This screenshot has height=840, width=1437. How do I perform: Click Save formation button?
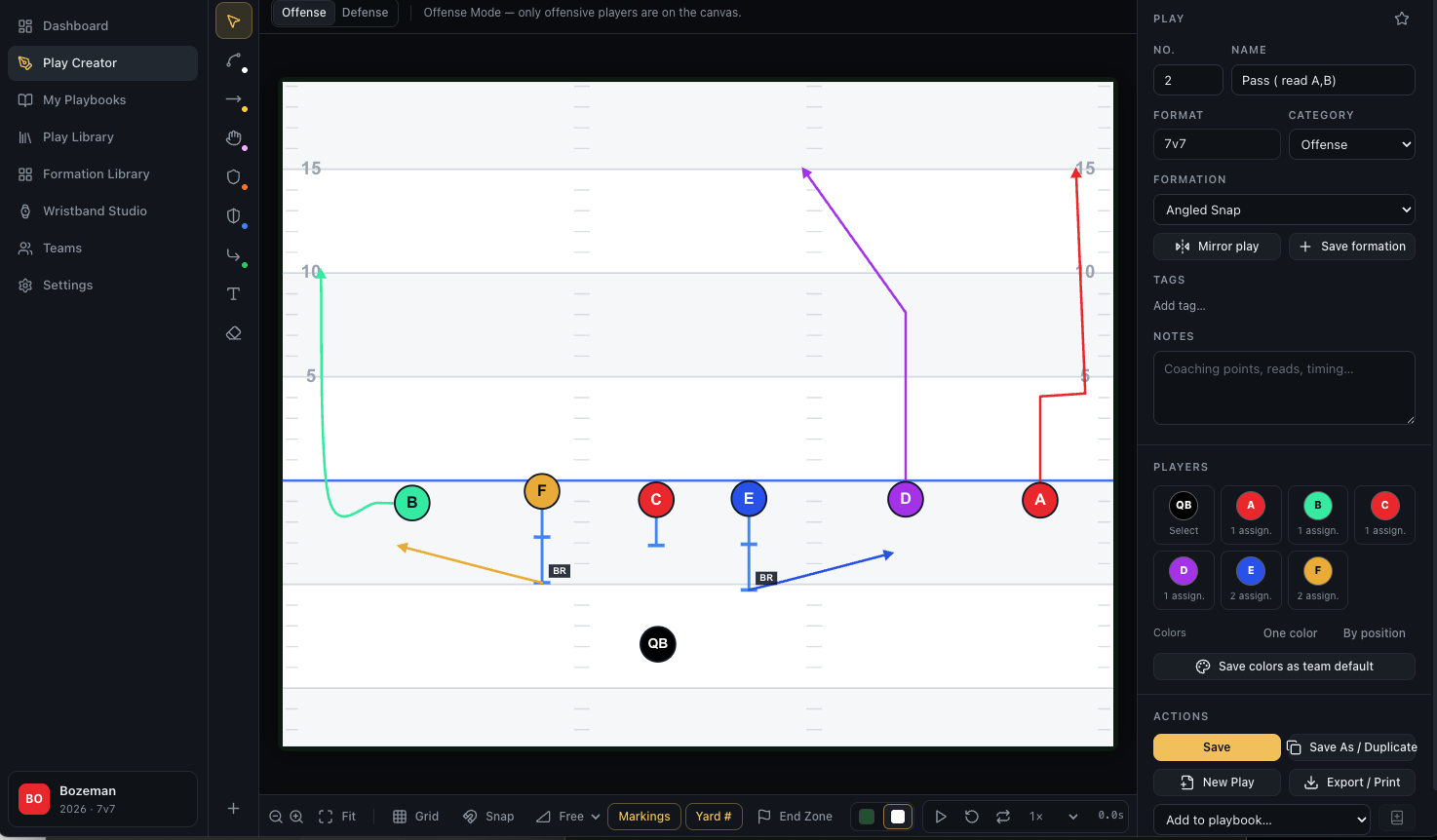(x=1352, y=247)
